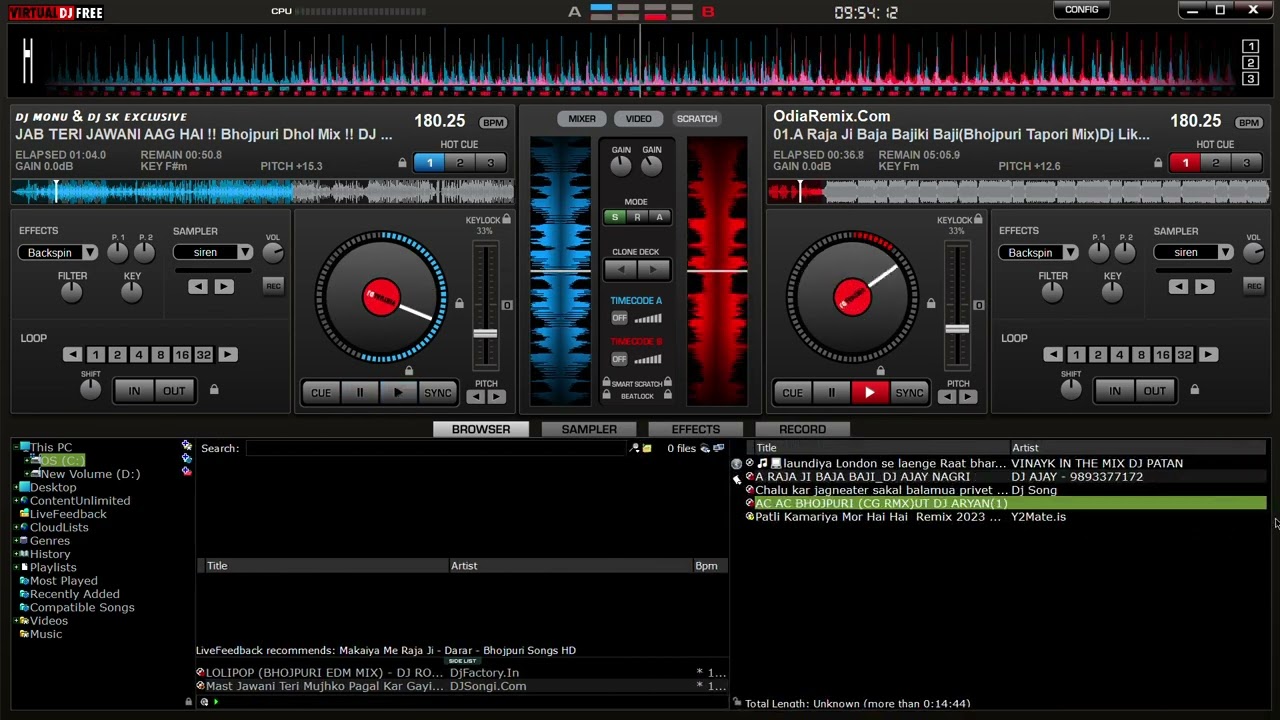This screenshot has height=720, width=1280.
Task: Click right deck sampler REC button
Action: (1254, 286)
